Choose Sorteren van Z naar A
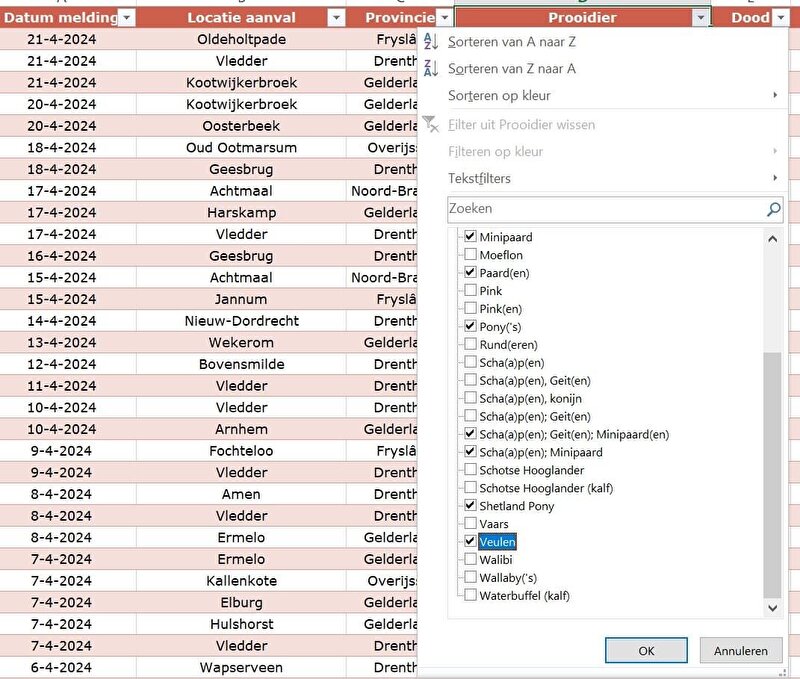This screenshot has height=679, width=800. tap(512, 68)
